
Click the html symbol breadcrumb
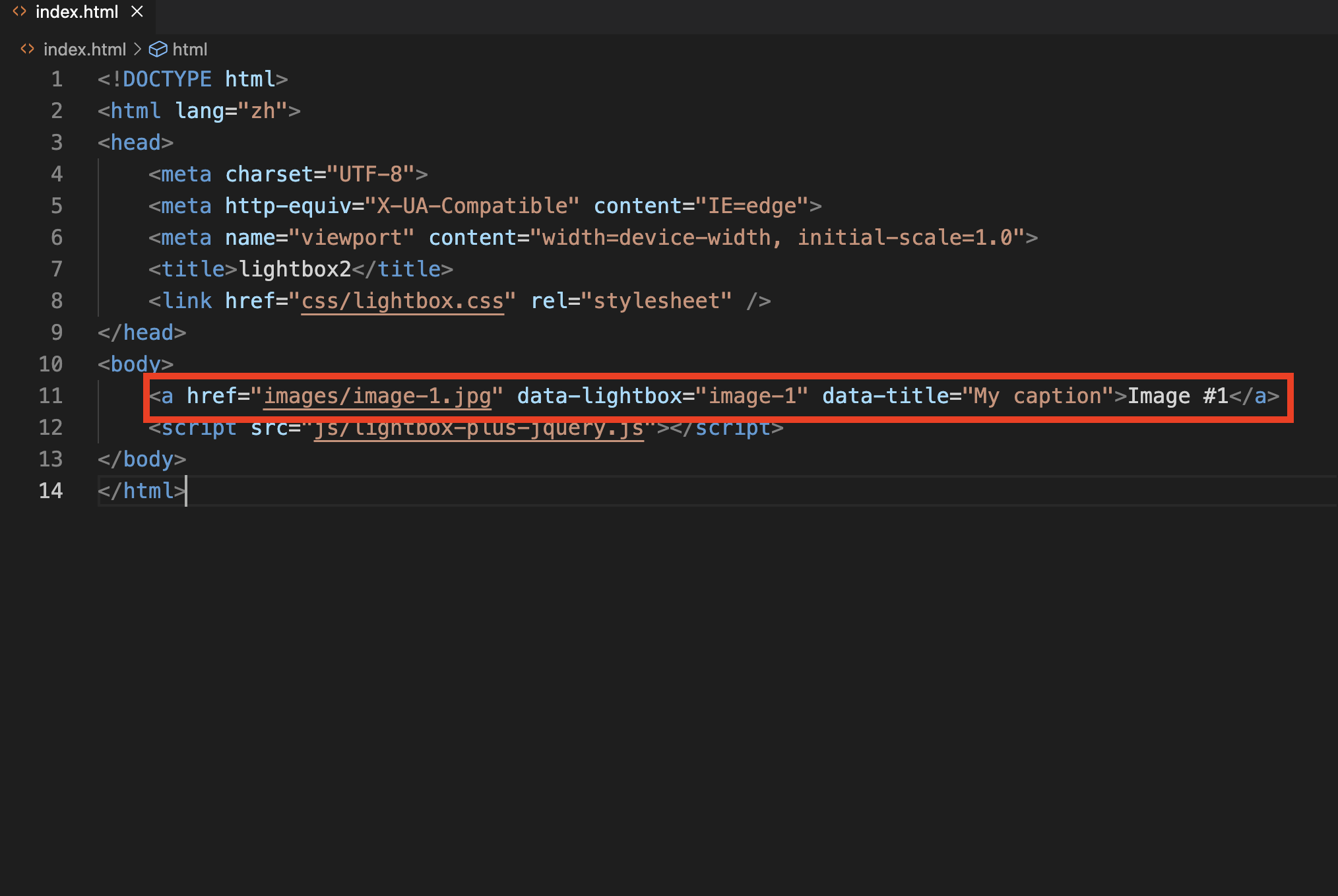tap(190, 49)
